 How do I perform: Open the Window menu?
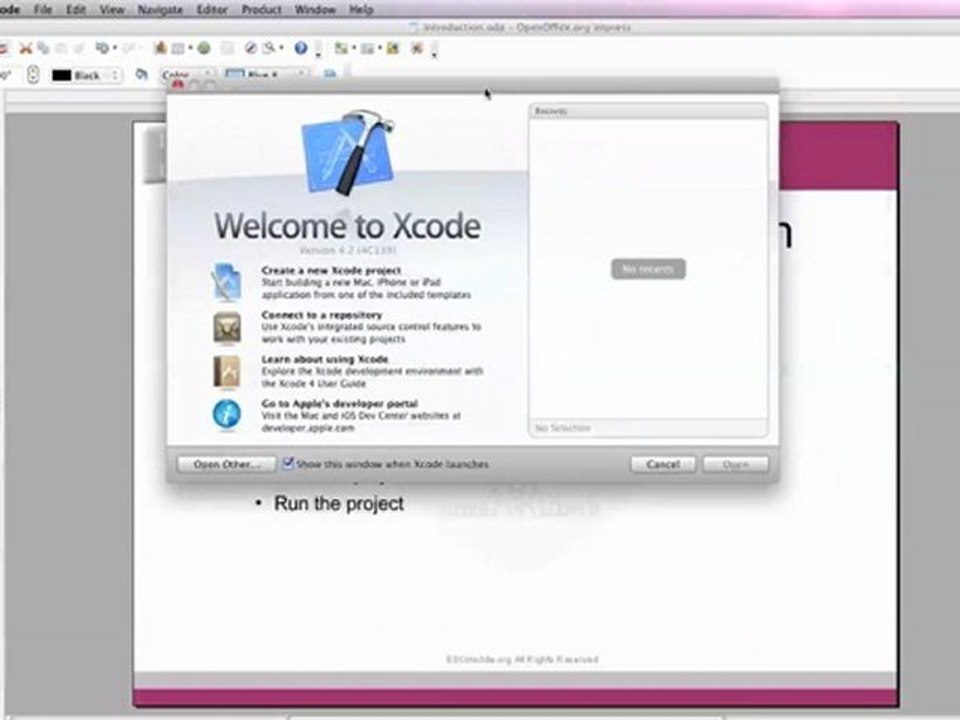pos(315,9)
